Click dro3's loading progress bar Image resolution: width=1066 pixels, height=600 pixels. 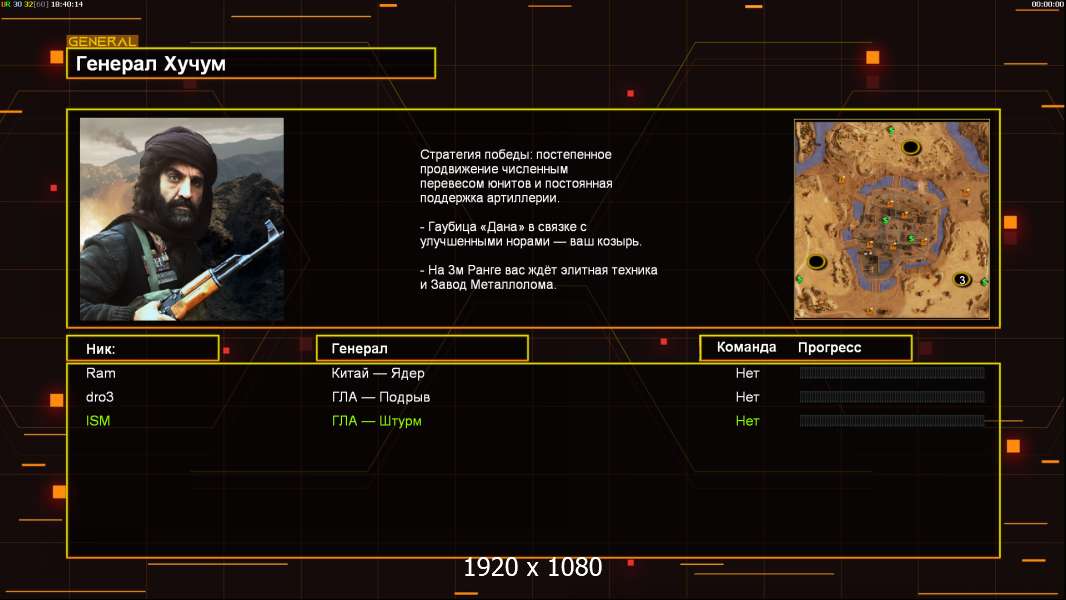coord(892,397)
